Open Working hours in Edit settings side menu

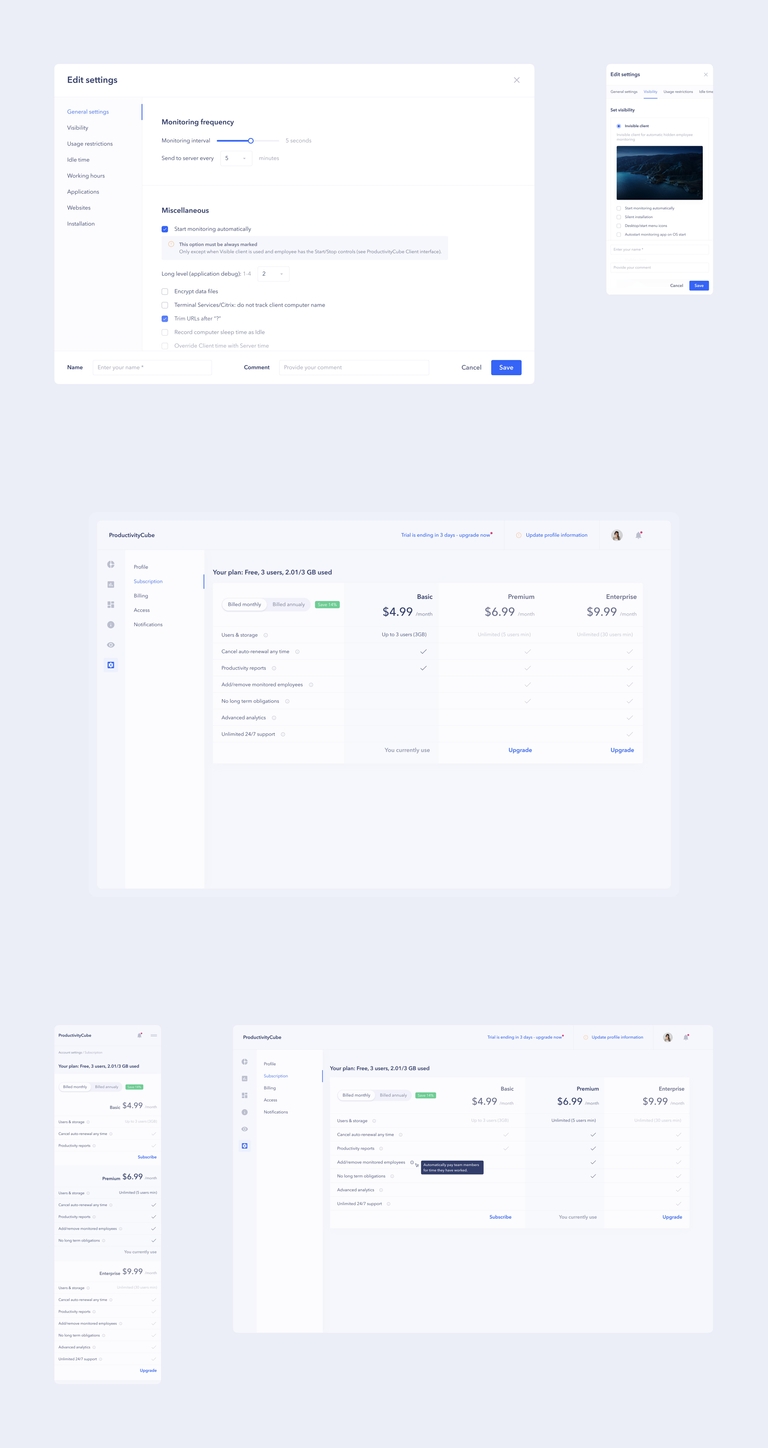point(86,176)
